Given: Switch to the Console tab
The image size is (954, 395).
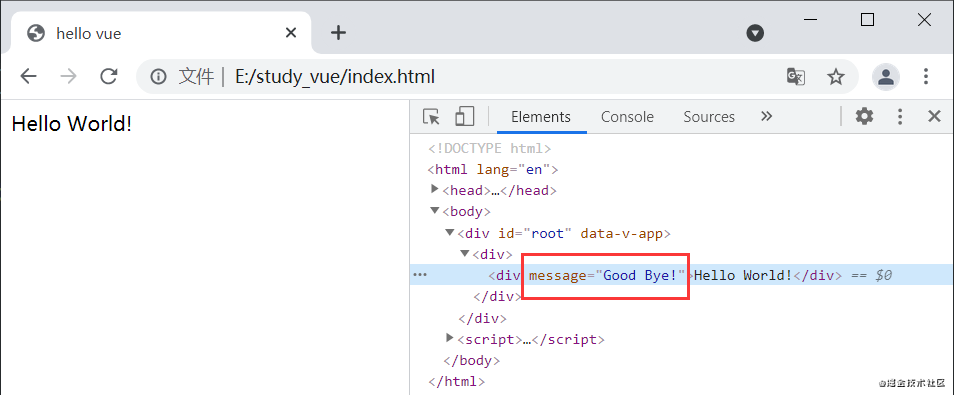Looking at the screenshot, I should pos(627,116).
